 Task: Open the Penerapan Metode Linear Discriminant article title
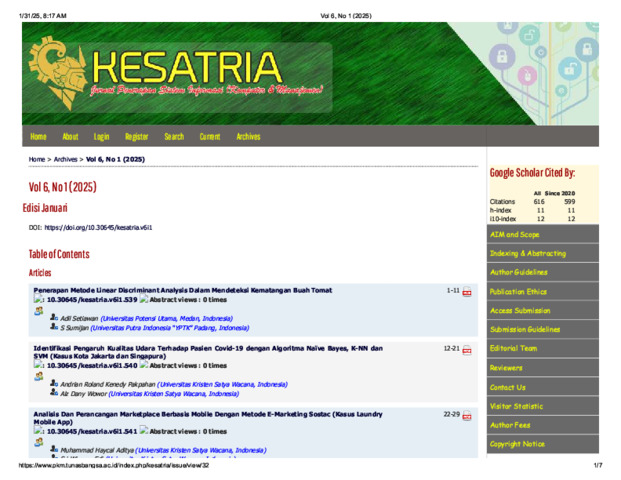(182, 290)
